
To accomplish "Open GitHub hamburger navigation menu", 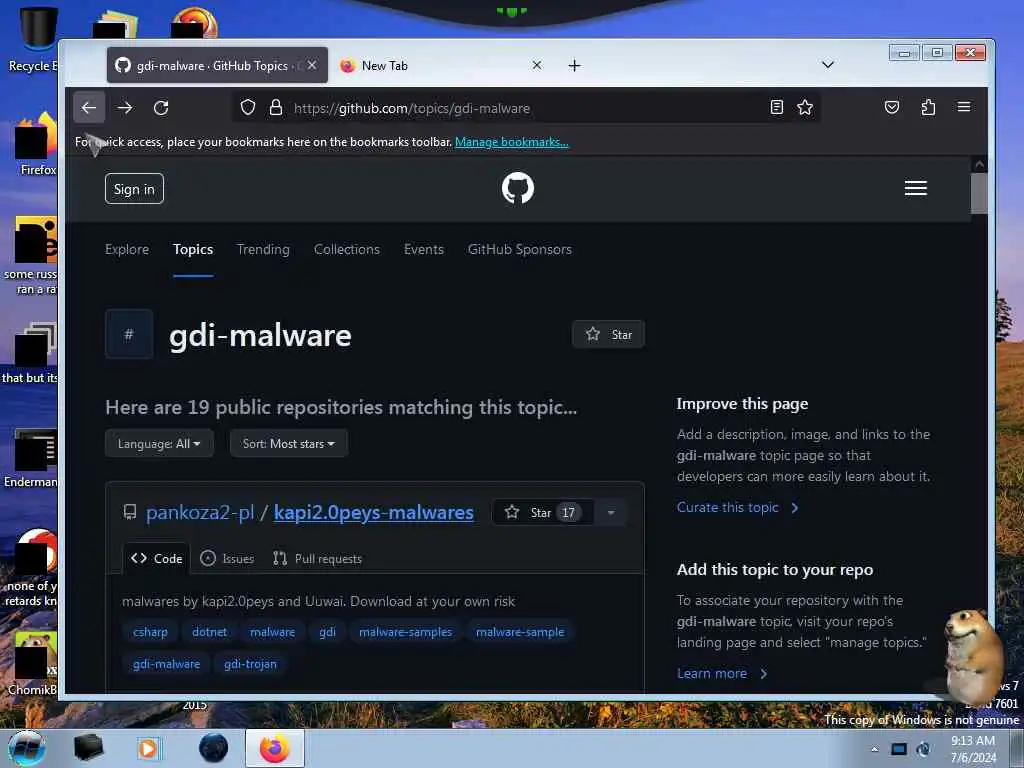I will pos(916,188).
